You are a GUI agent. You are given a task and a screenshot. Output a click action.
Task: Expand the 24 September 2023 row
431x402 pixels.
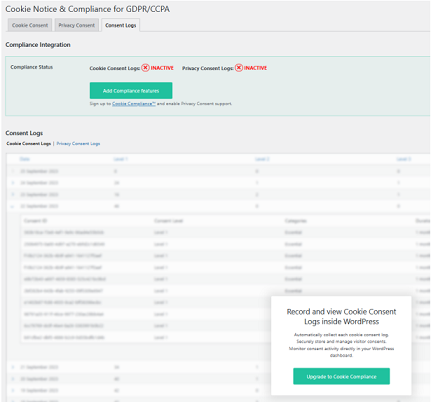(x=13, y=183)
